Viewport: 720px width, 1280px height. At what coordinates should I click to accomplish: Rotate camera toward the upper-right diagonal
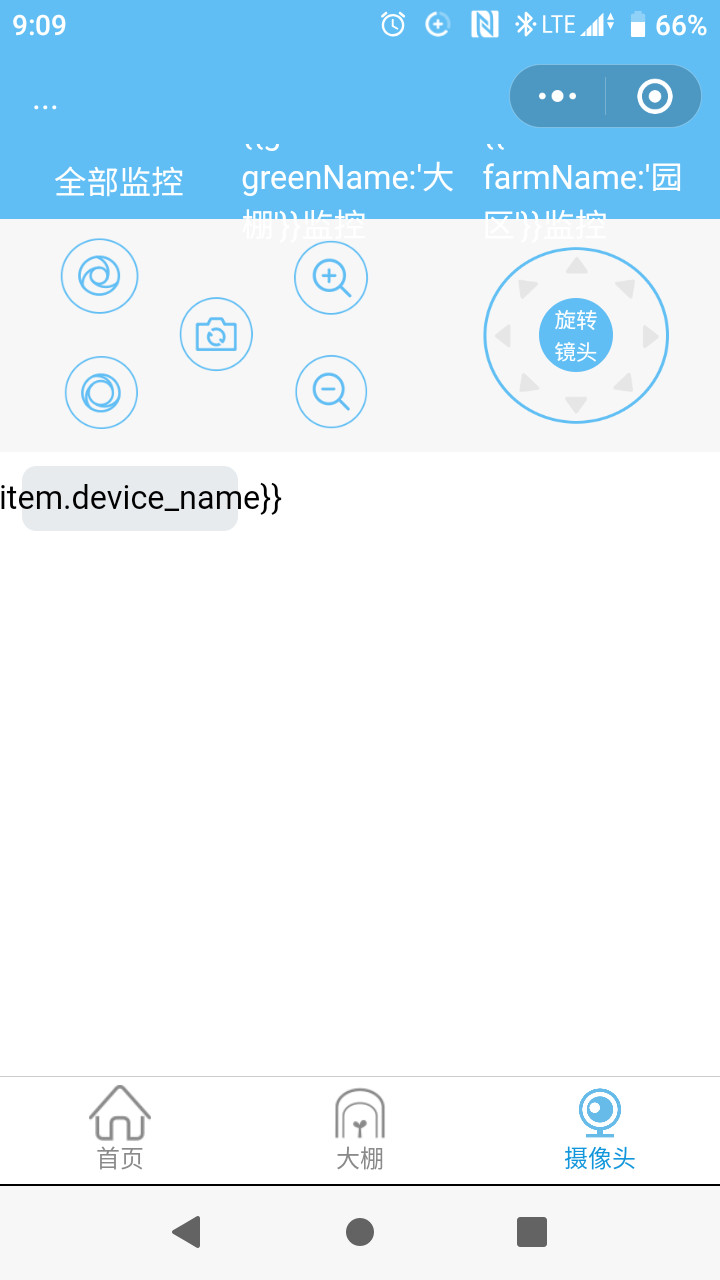[626, 288]
